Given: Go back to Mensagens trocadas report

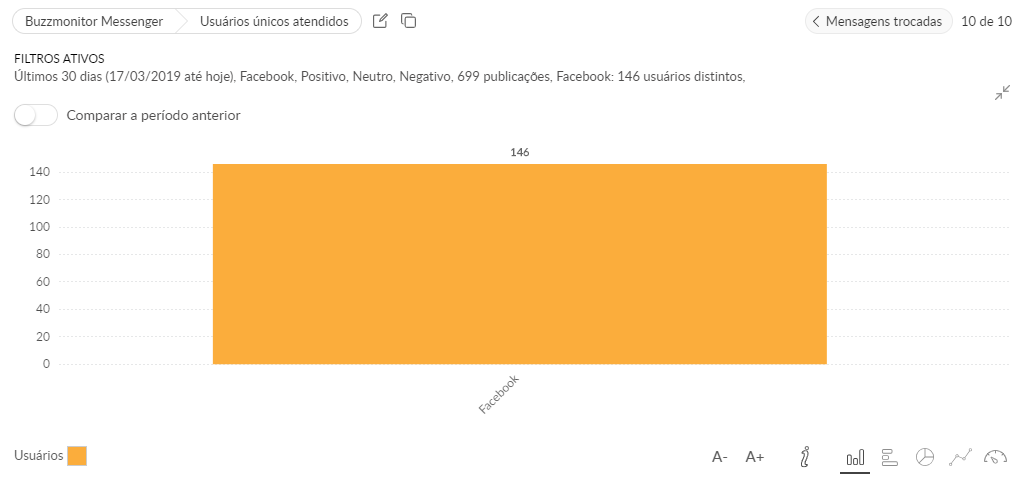Looking at the screenshot, I should pyautogui.click(x=878, y=21).
